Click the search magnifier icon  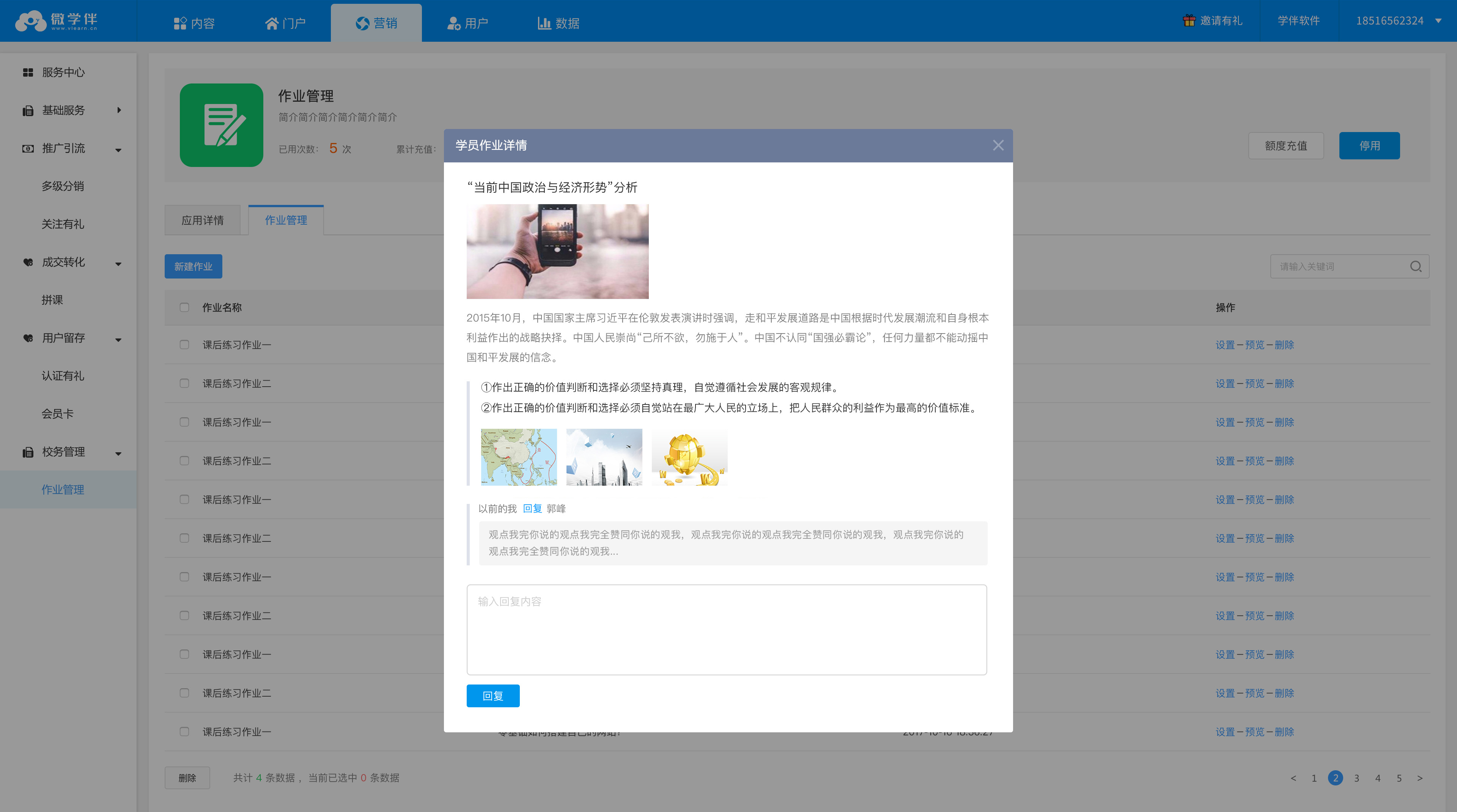click(1415, 266)
